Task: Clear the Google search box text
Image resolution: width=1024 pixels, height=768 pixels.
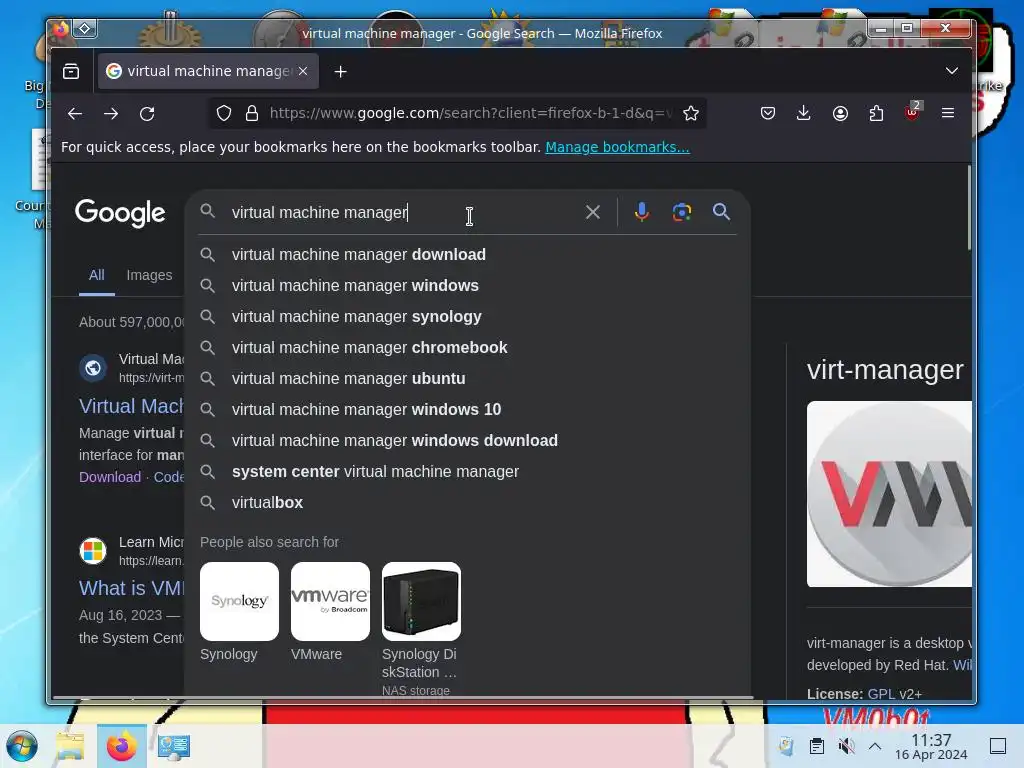Action: (x=592, y=212)
